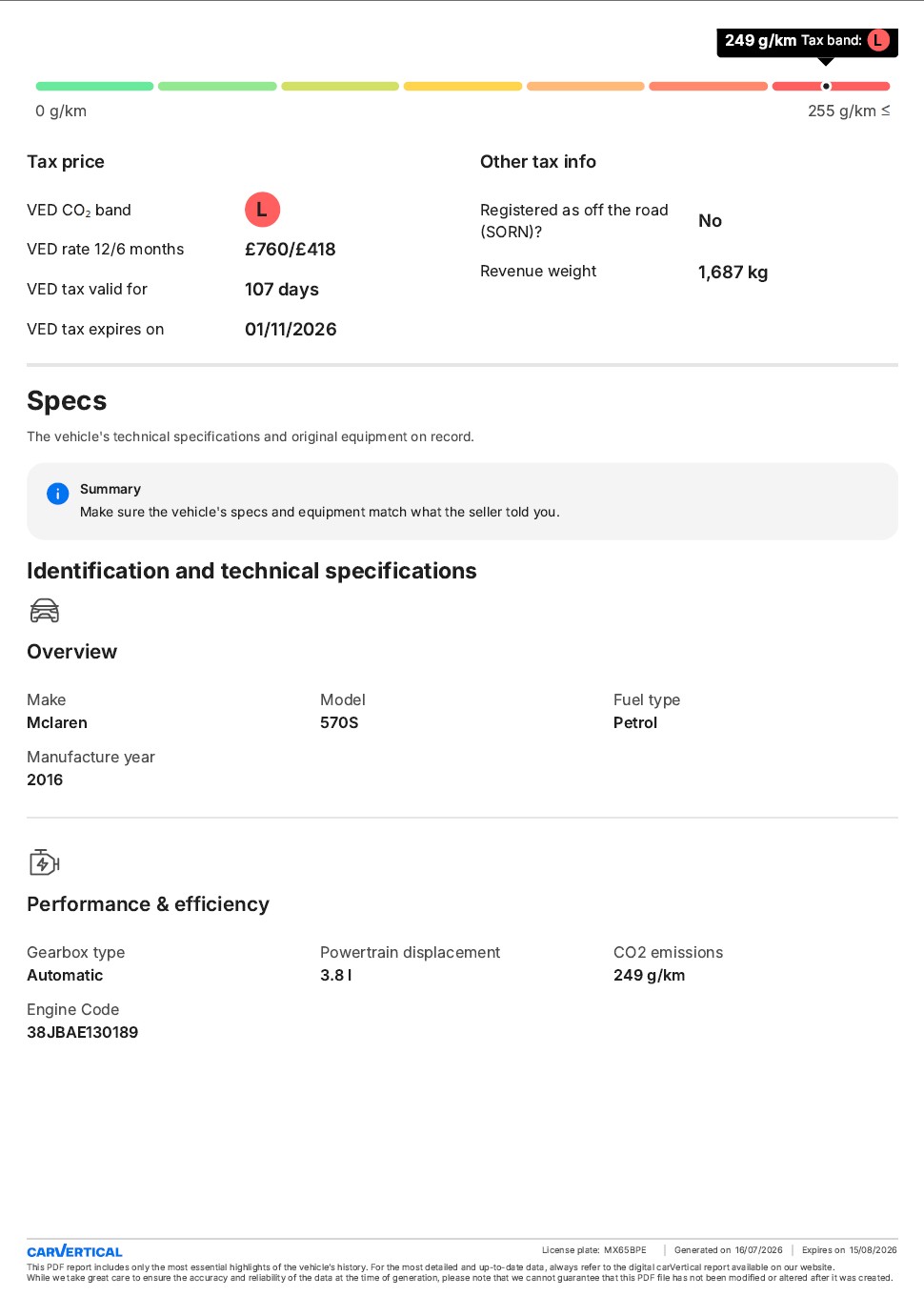
Task: Click the CO2 emissions 249 g/km value
Action: point(650,975)
